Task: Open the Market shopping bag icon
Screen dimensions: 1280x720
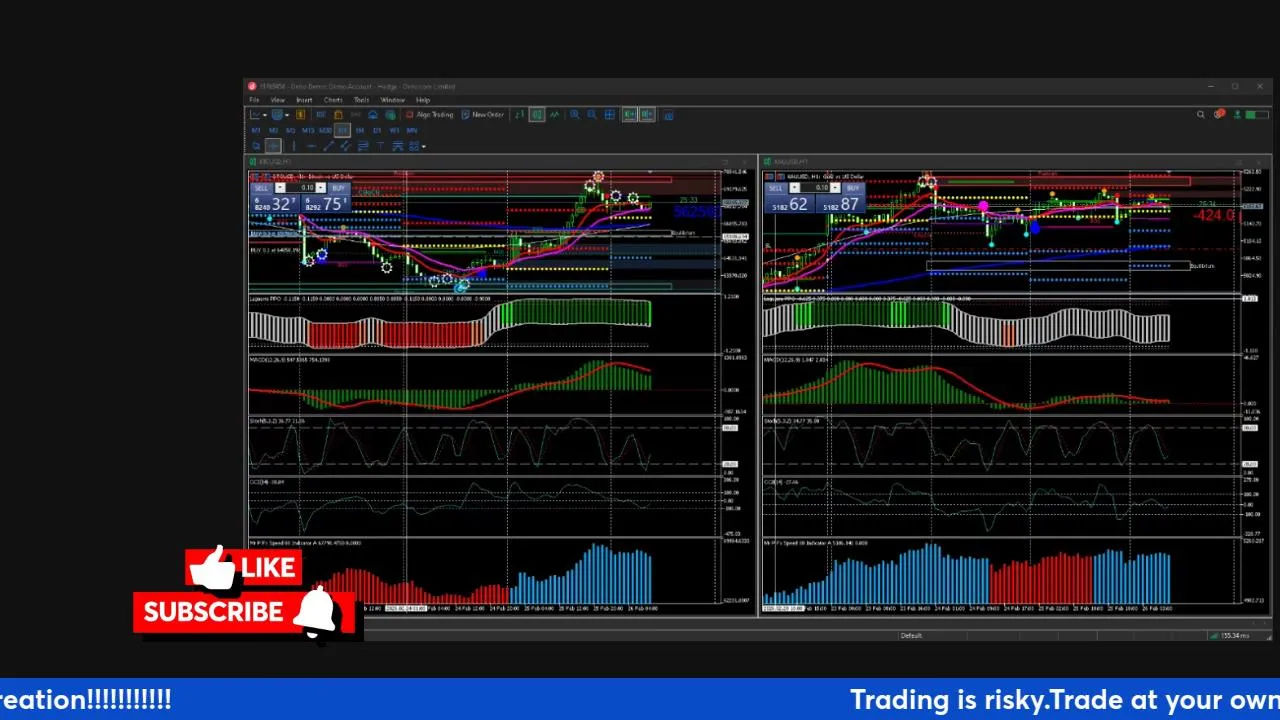Action: click(x=338, y=115)
